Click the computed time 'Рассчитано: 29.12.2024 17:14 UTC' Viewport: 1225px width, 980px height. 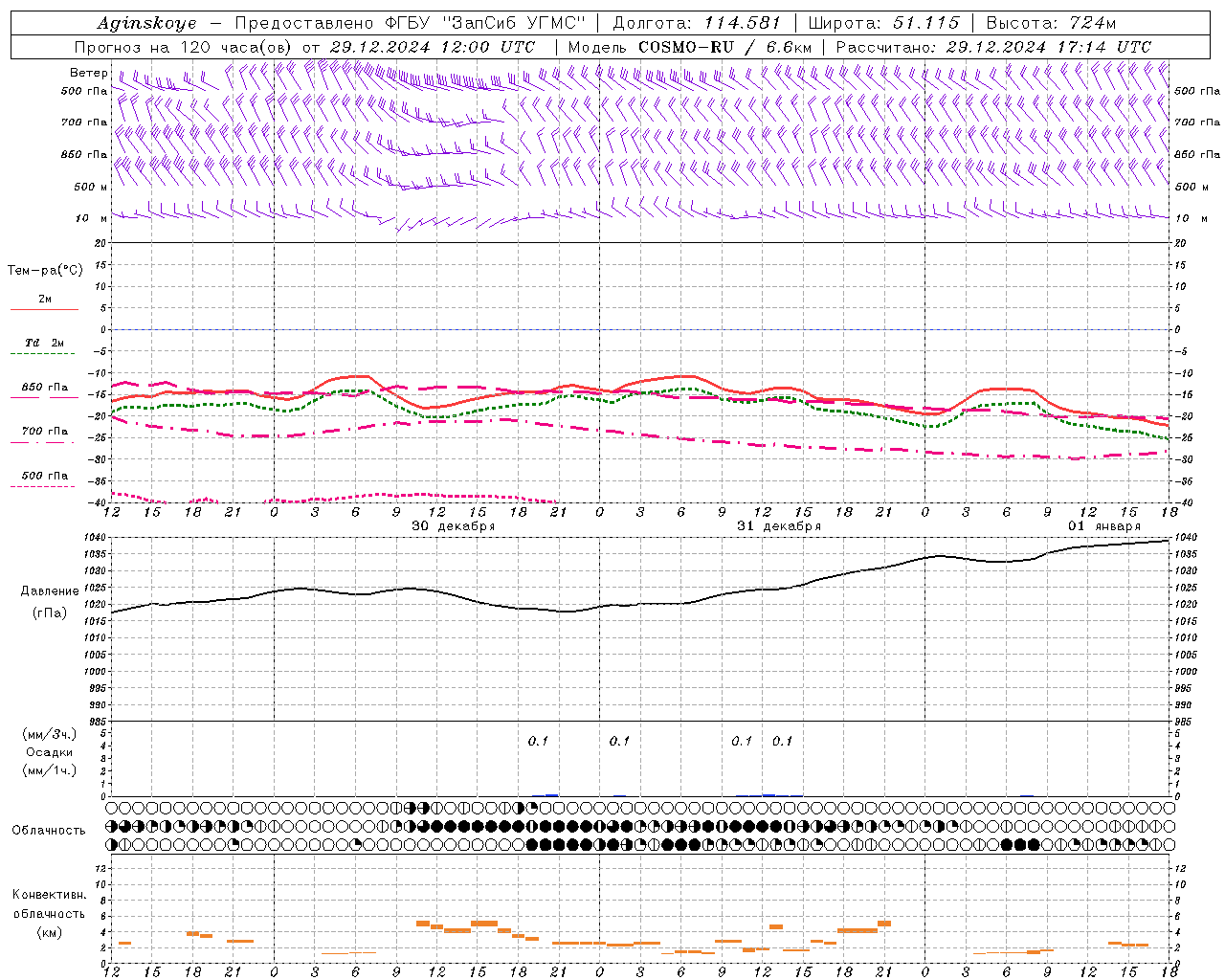[993, 47]
